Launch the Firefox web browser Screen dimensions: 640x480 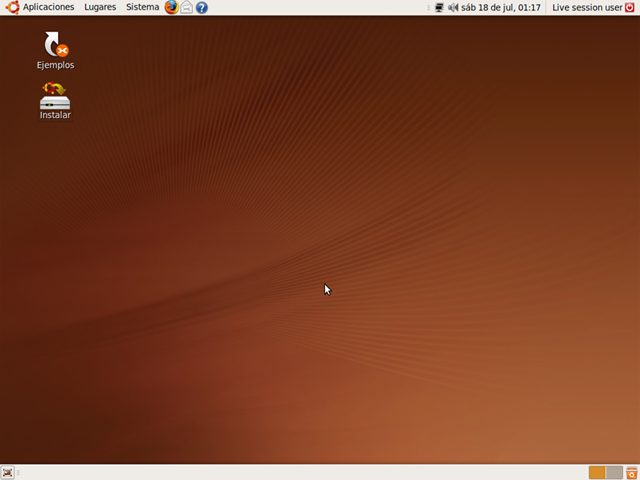pyautogui.click(x=171, y=7)
